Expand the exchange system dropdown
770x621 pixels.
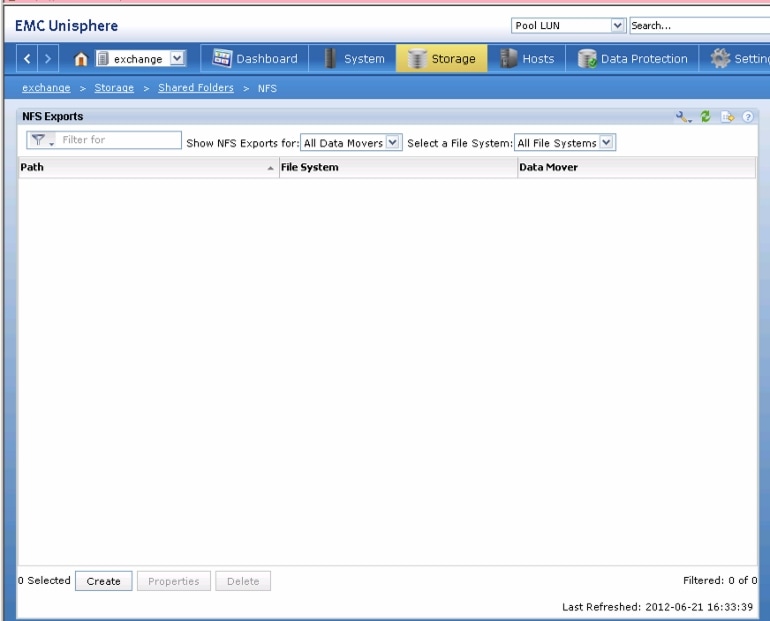click(177, 58)
